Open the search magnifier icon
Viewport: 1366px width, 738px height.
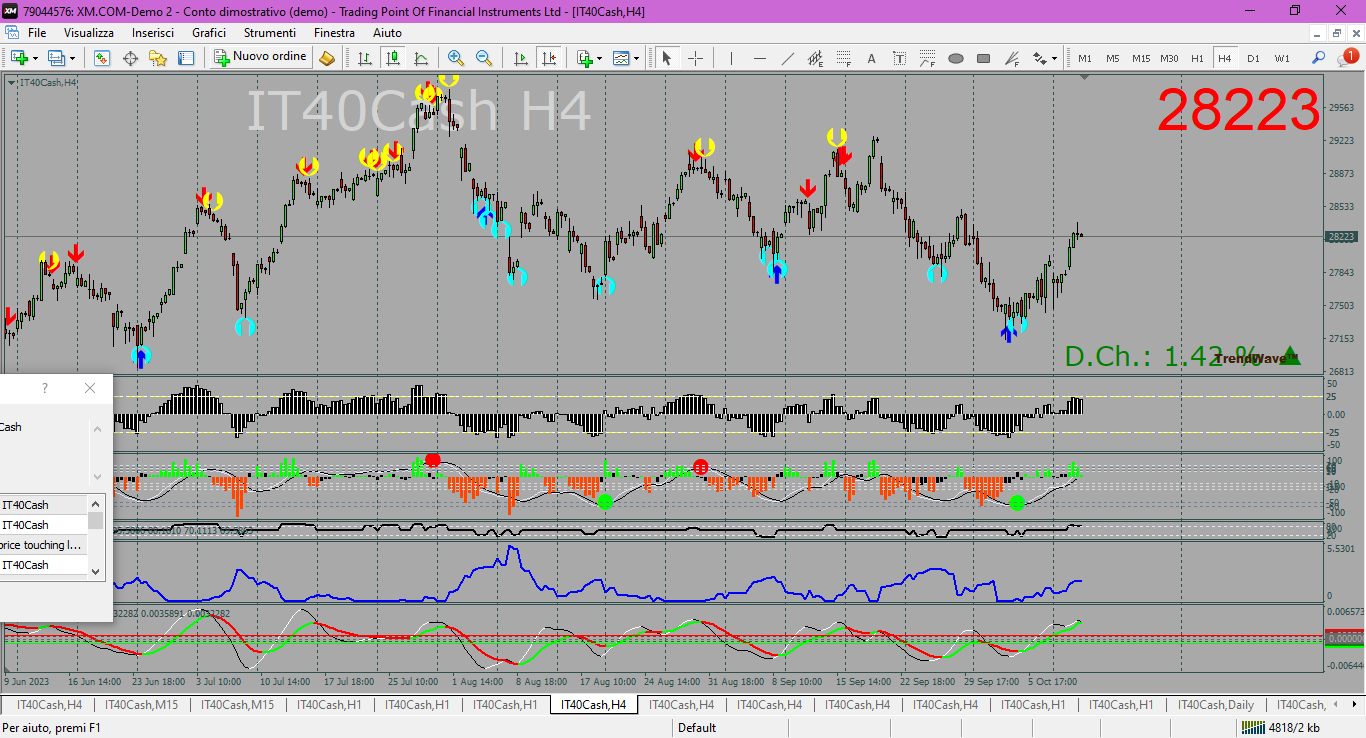click(1319, 58)
